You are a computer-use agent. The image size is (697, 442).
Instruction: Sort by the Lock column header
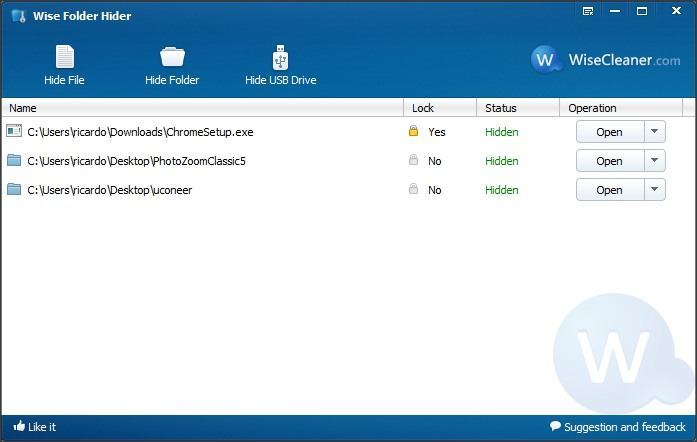pos(440,108)
